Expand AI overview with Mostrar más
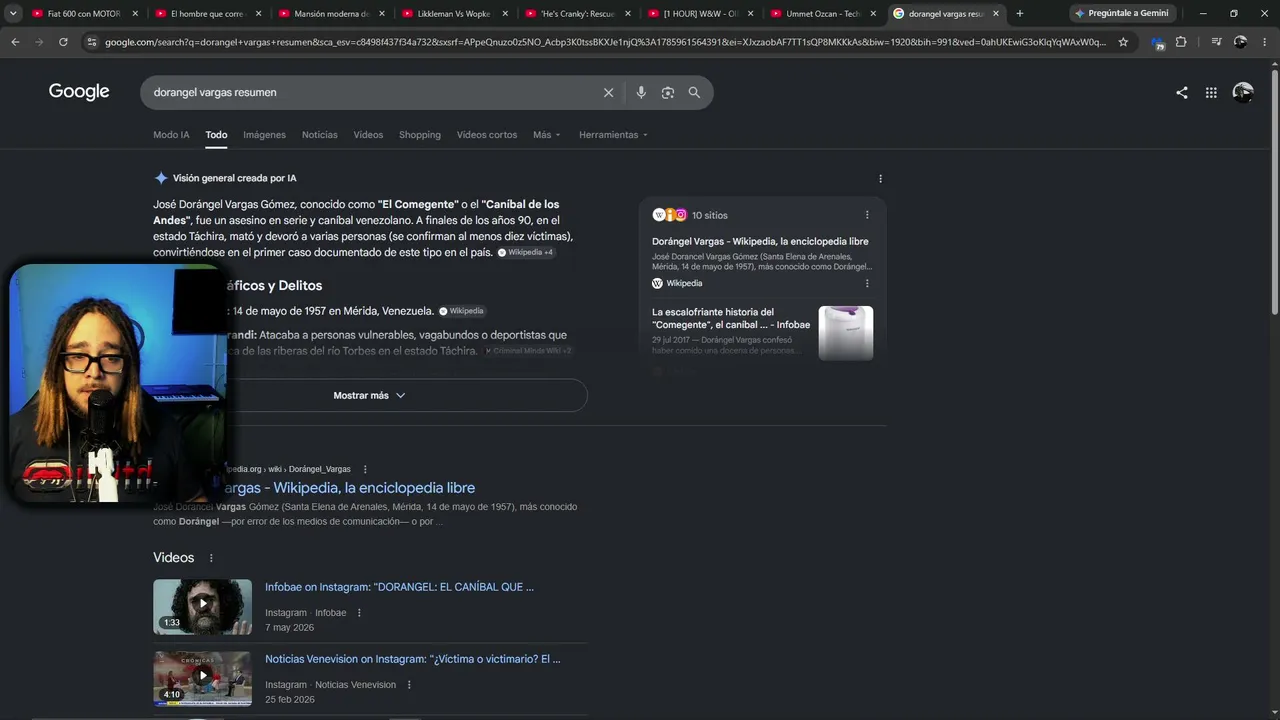The width and height of the screenshot is (1280, 720). [370, 395]
